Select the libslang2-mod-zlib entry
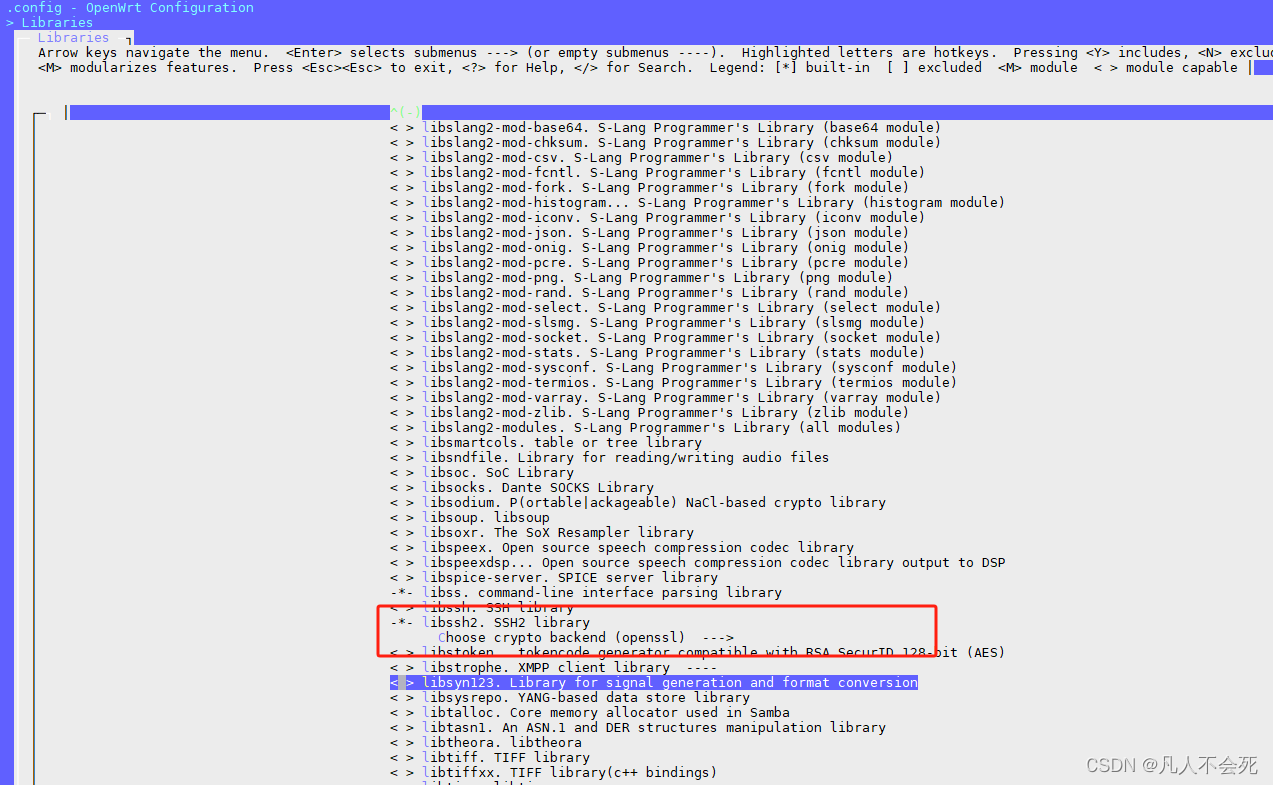The height and width of the screenshot is (785, 1273). (649, 413)
